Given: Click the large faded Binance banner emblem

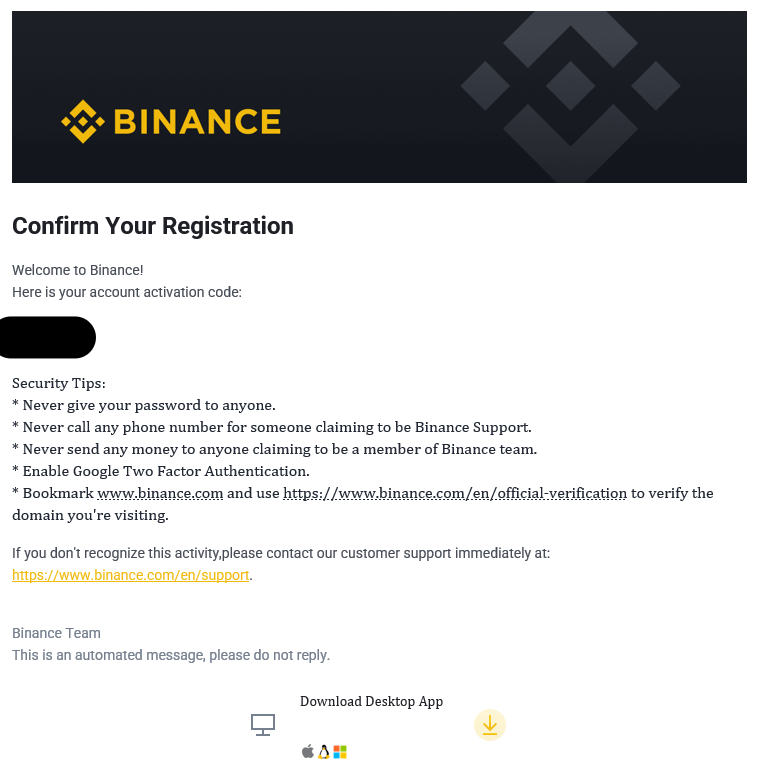Looking at the screenshot, I should (x=570, y=96).
